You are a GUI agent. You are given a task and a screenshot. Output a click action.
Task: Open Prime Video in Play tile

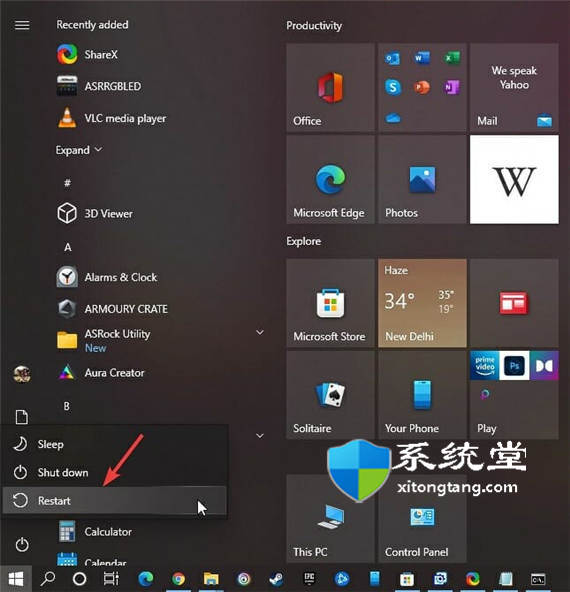click(485, 365)
